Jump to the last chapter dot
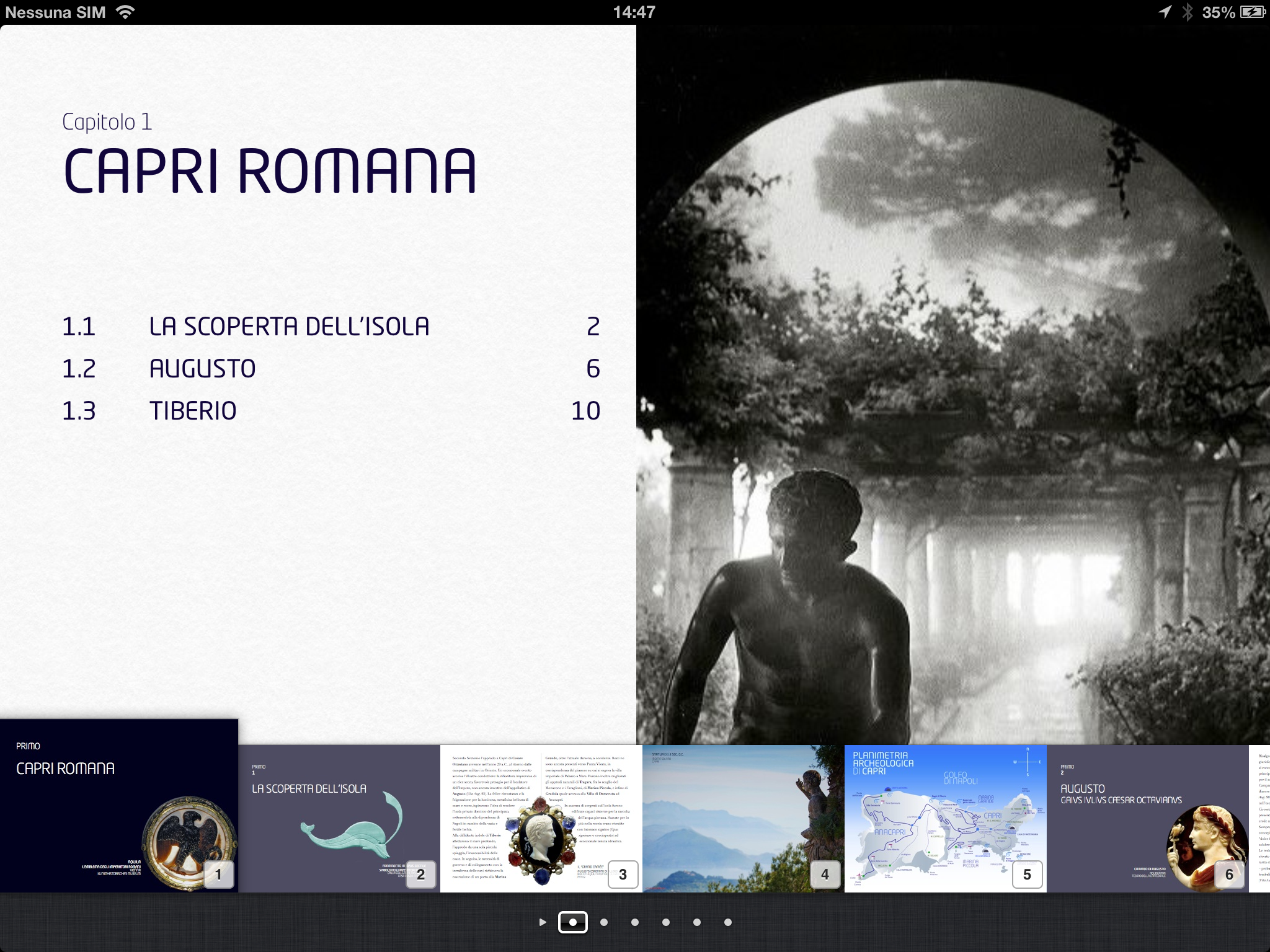The height and width of the screenshot is (952, 1270). coord(728,922)
